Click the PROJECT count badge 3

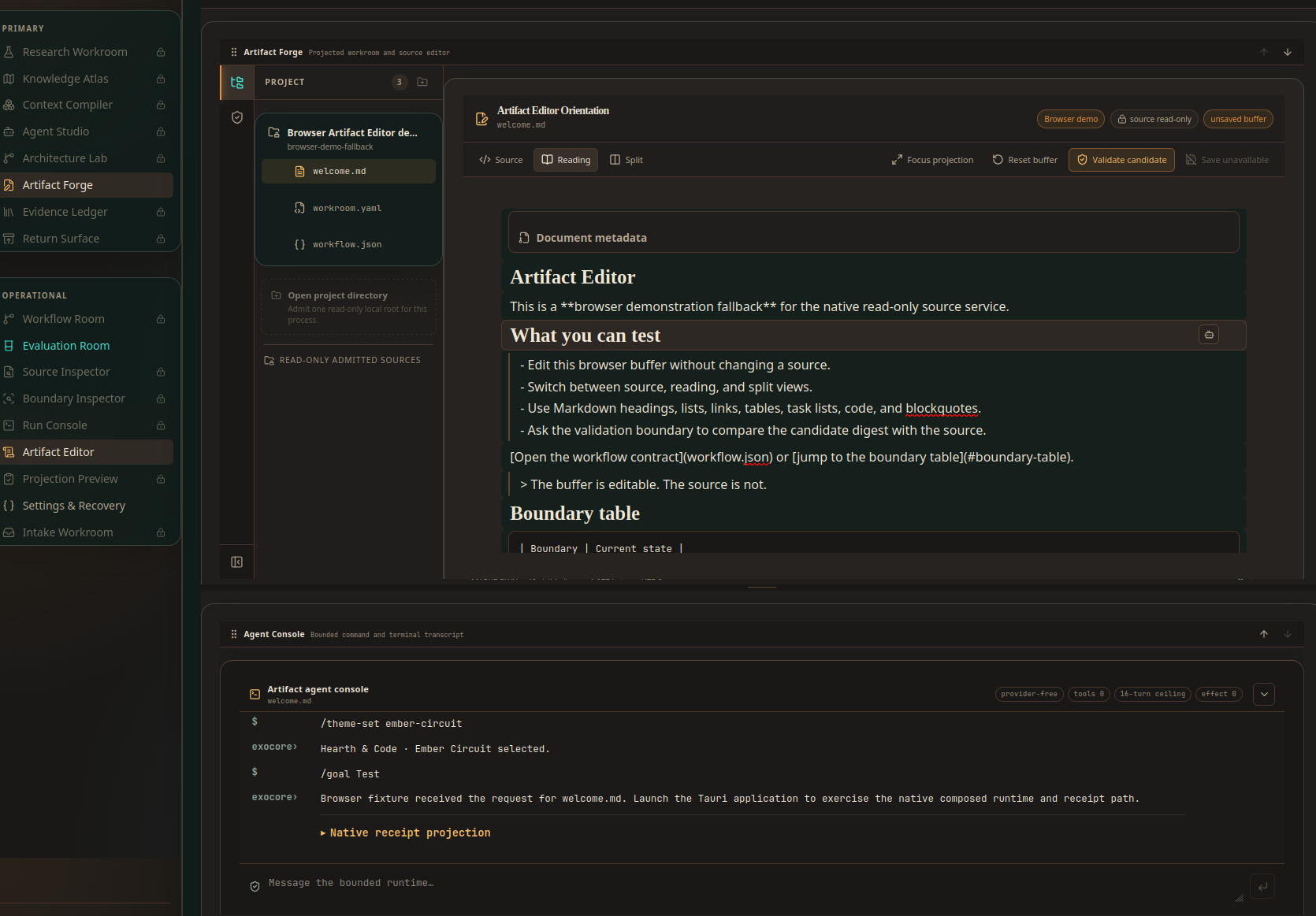click(400, 82)
